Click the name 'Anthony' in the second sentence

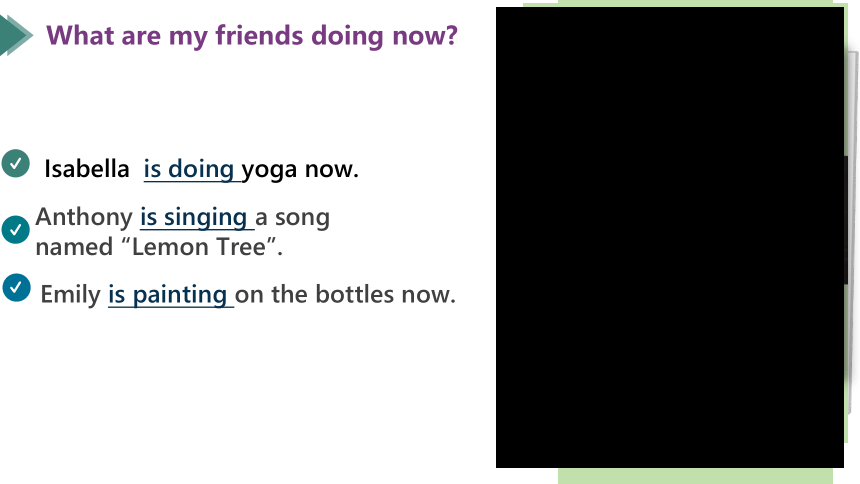coord(84,217)
